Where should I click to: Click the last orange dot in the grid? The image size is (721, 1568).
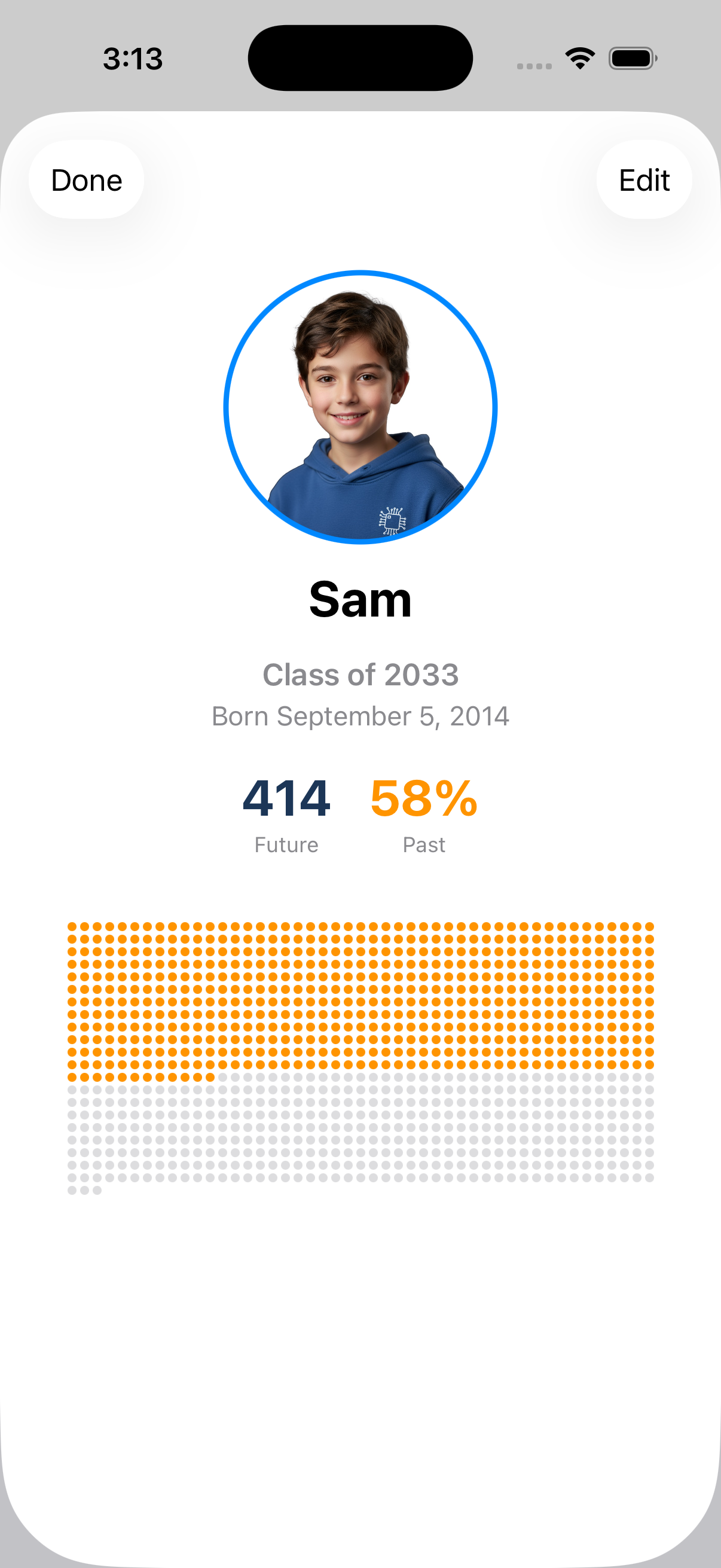pos(210,1078)
